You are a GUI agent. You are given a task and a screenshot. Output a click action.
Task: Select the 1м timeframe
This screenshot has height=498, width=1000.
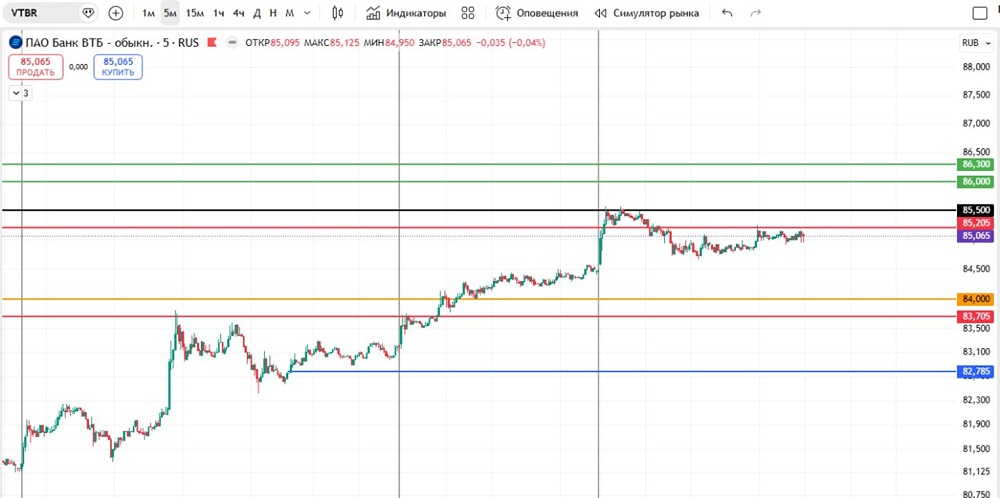[149, 13]
